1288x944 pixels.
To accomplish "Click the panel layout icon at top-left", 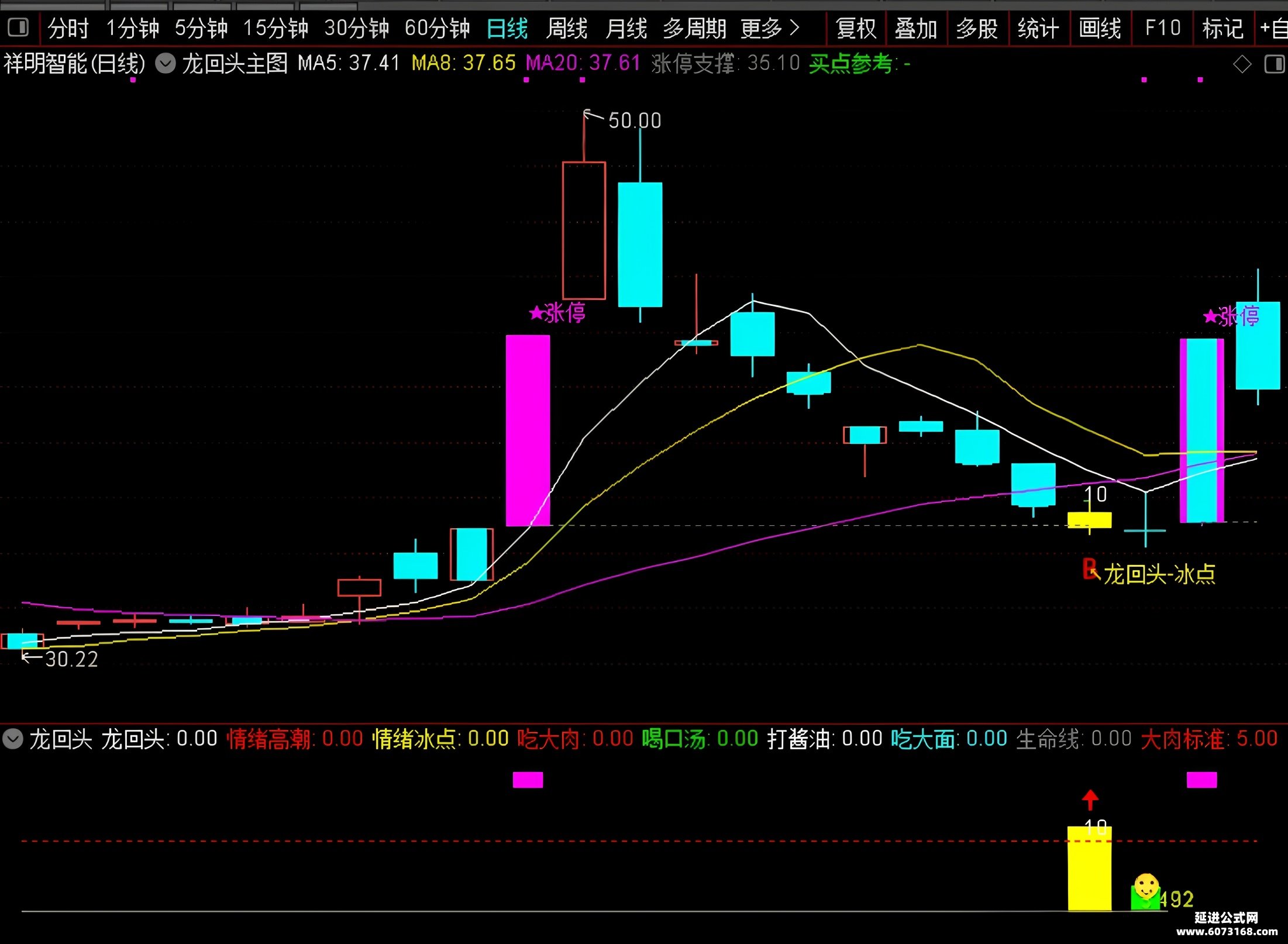I will click(18, 27).
